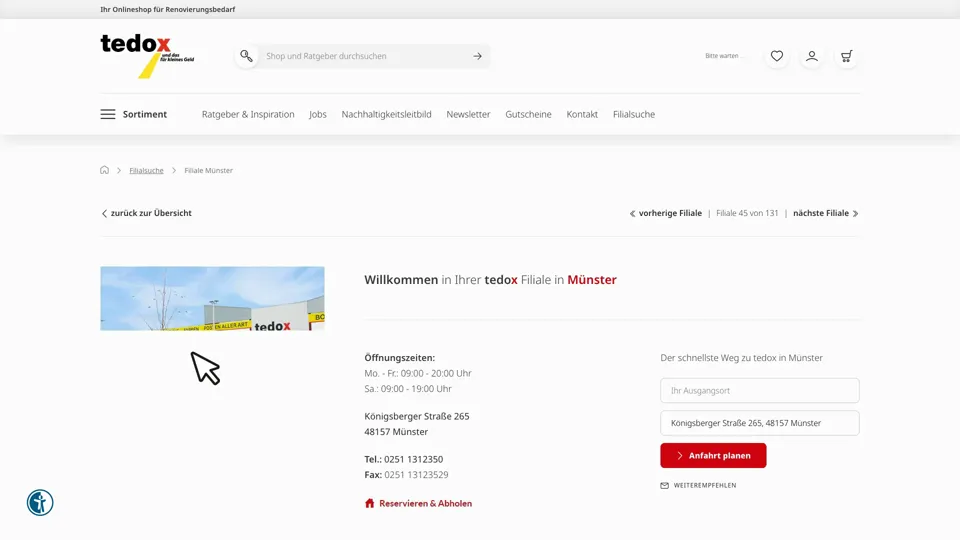
Task: Open the Kontakt menu item
Action: (x=582, y=114)
